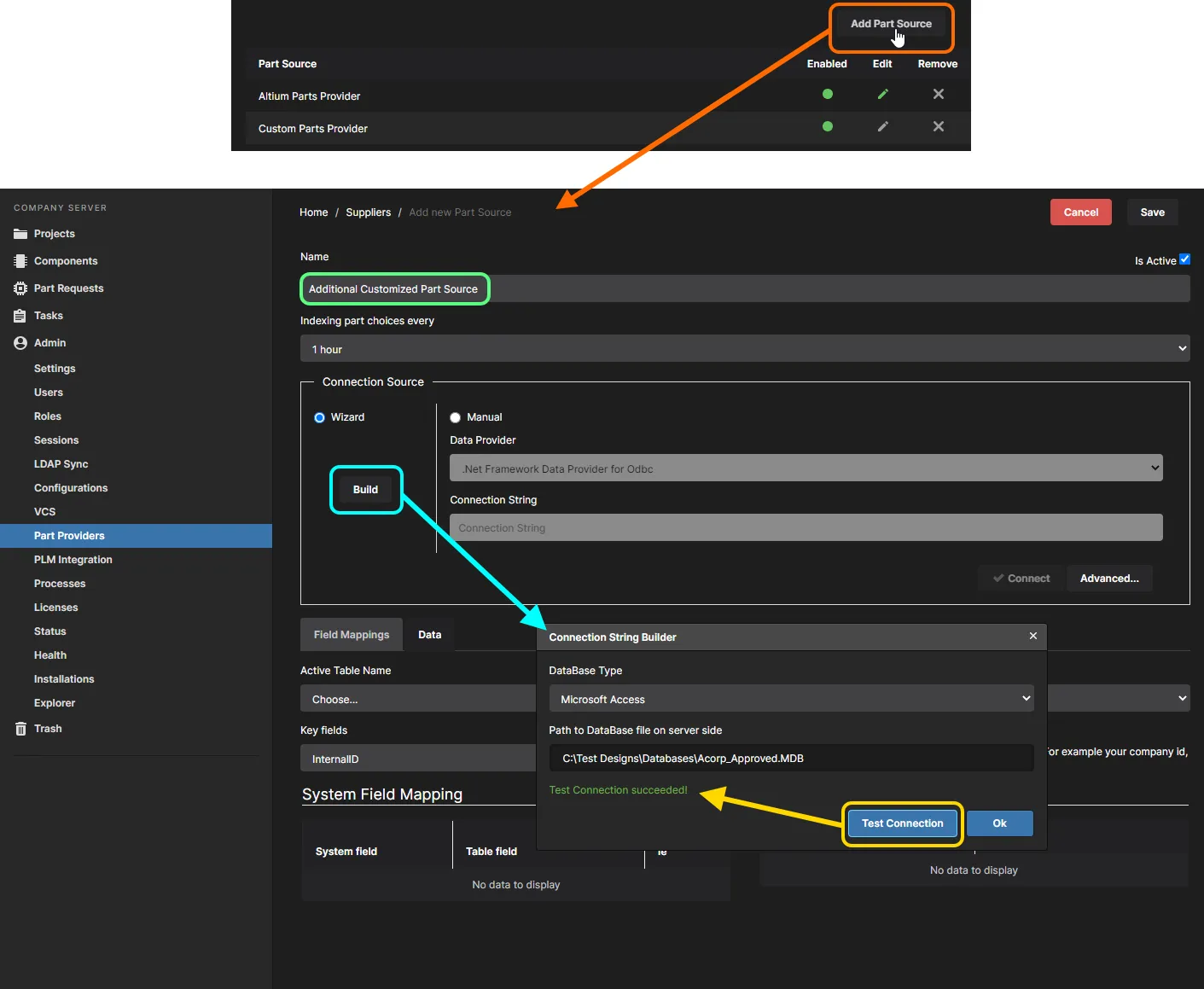This screenshot has width=1204, height=989.
Task: Switch to the Field Mappings tab
Action: coord(352,635)
